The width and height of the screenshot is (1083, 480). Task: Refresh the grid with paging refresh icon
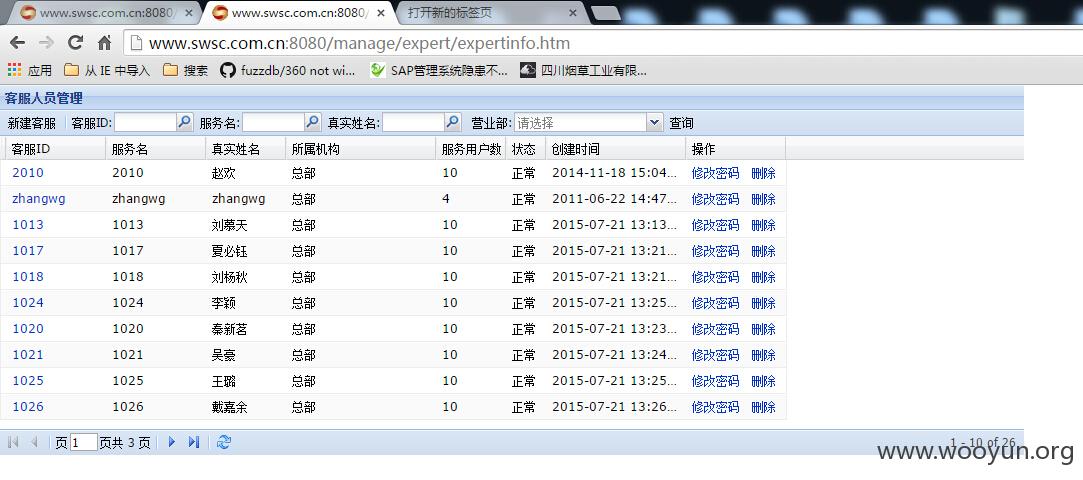224,442
